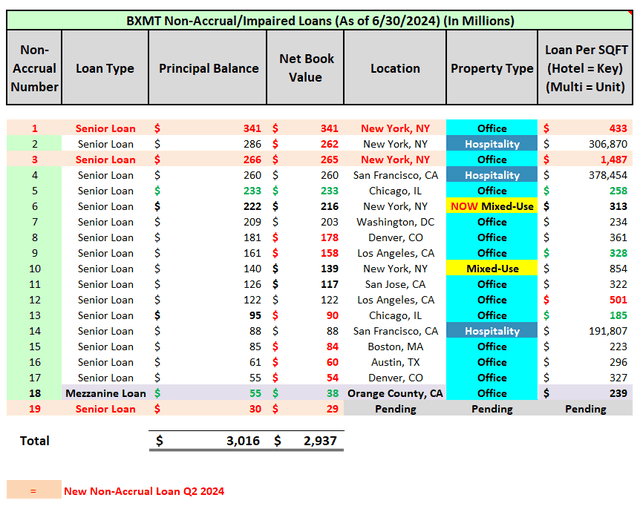This screenshot has height=509, width=640.
Task: Click the Loan Per SQFT header
Action: [585, 68]
